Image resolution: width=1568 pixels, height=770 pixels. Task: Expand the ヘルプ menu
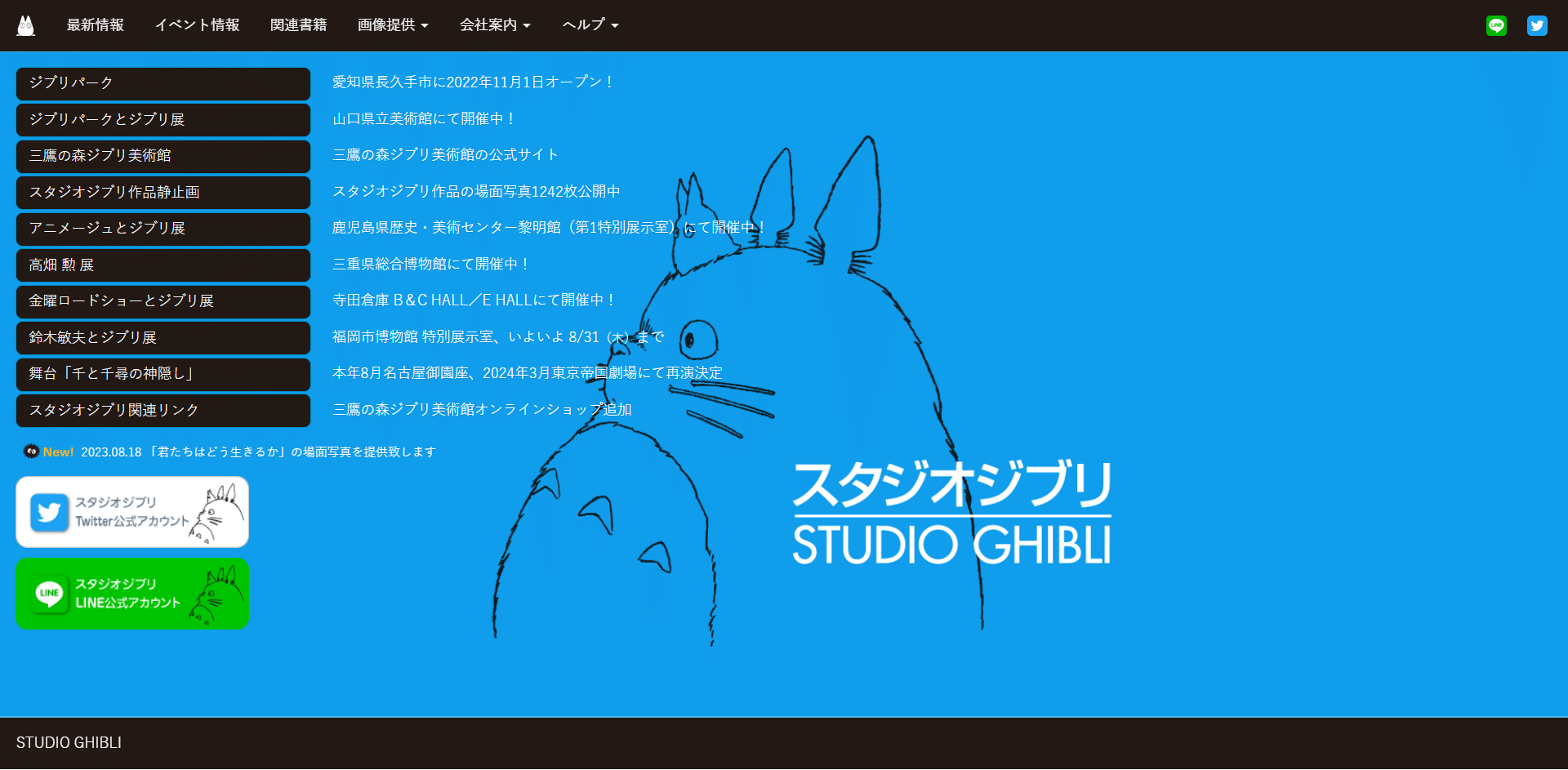coord(590,25)
